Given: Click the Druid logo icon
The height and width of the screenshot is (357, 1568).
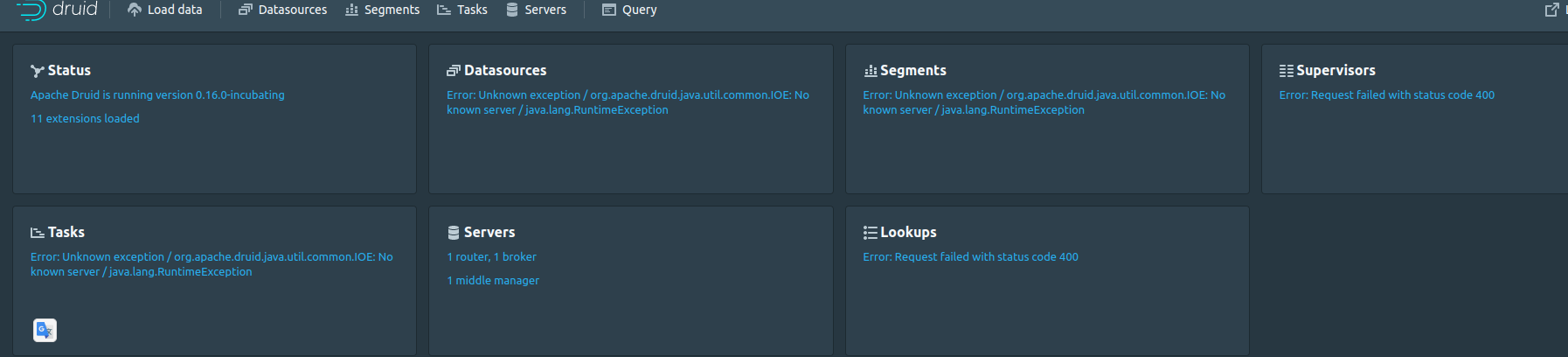Looking at the screenshot, I should 31,10.
